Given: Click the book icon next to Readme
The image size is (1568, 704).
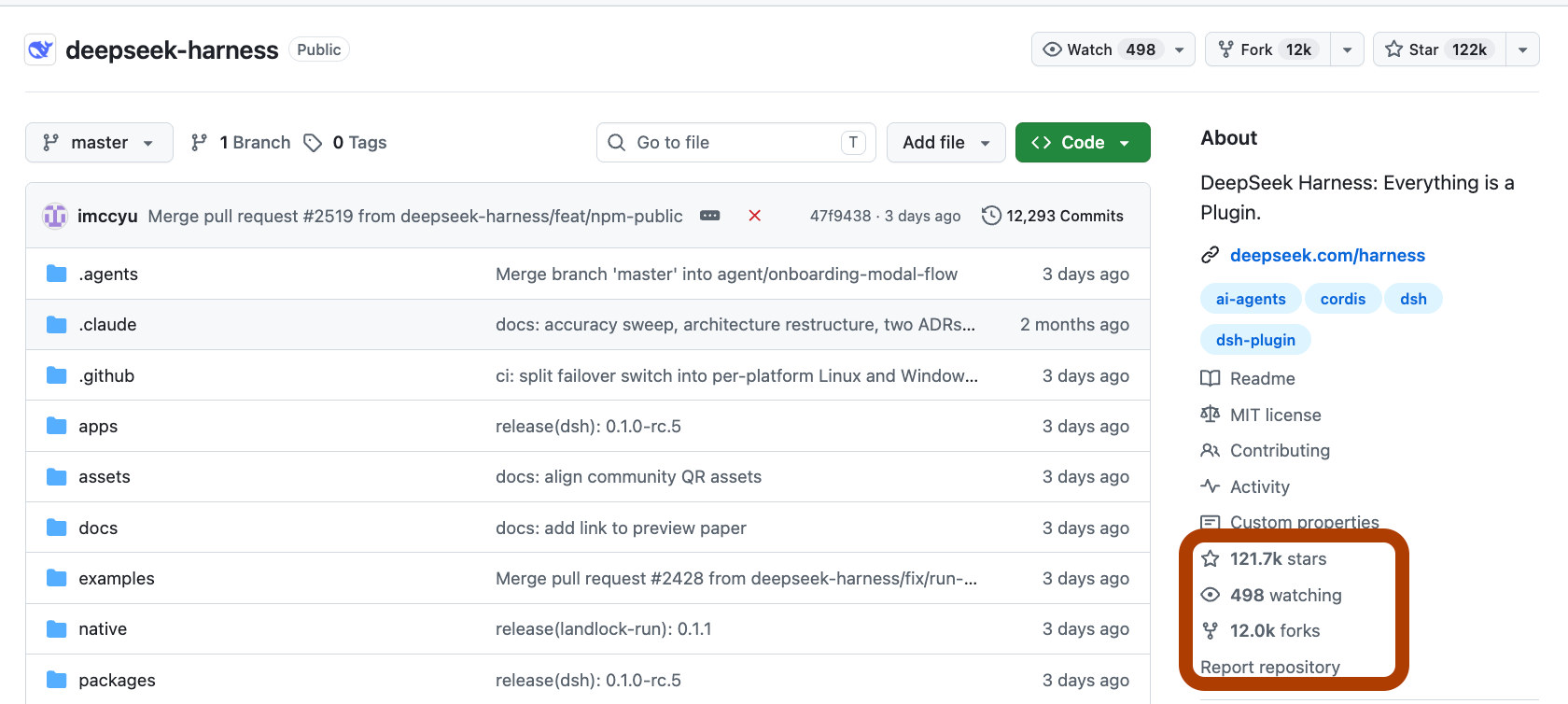Looking at the screenshot, I should tap(1211, 378).
